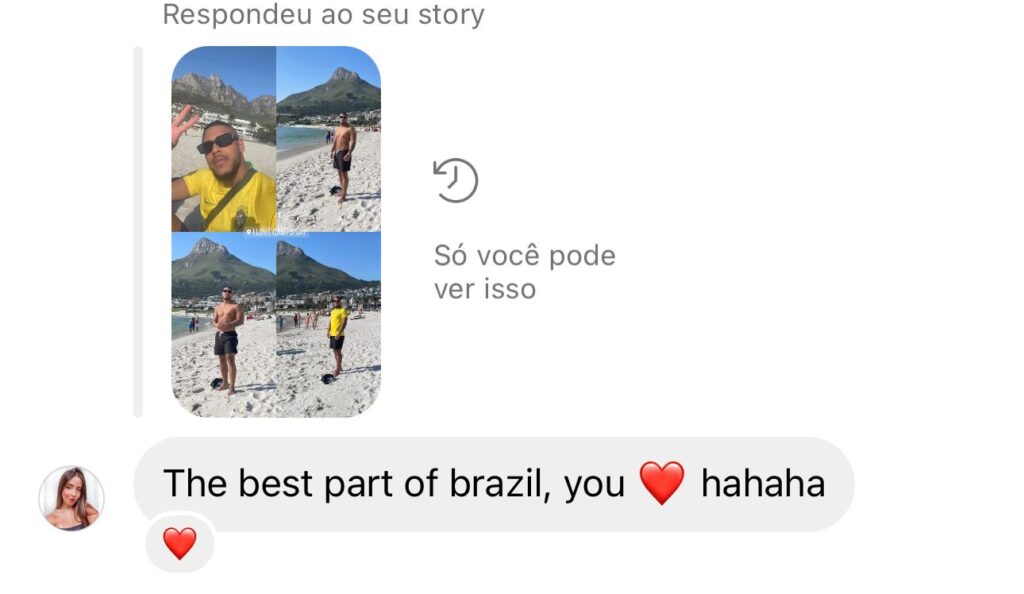Tap the word 'story' in the reply header
The height and width of the screenshot is (594, 1024).
(x=451, y=14)
